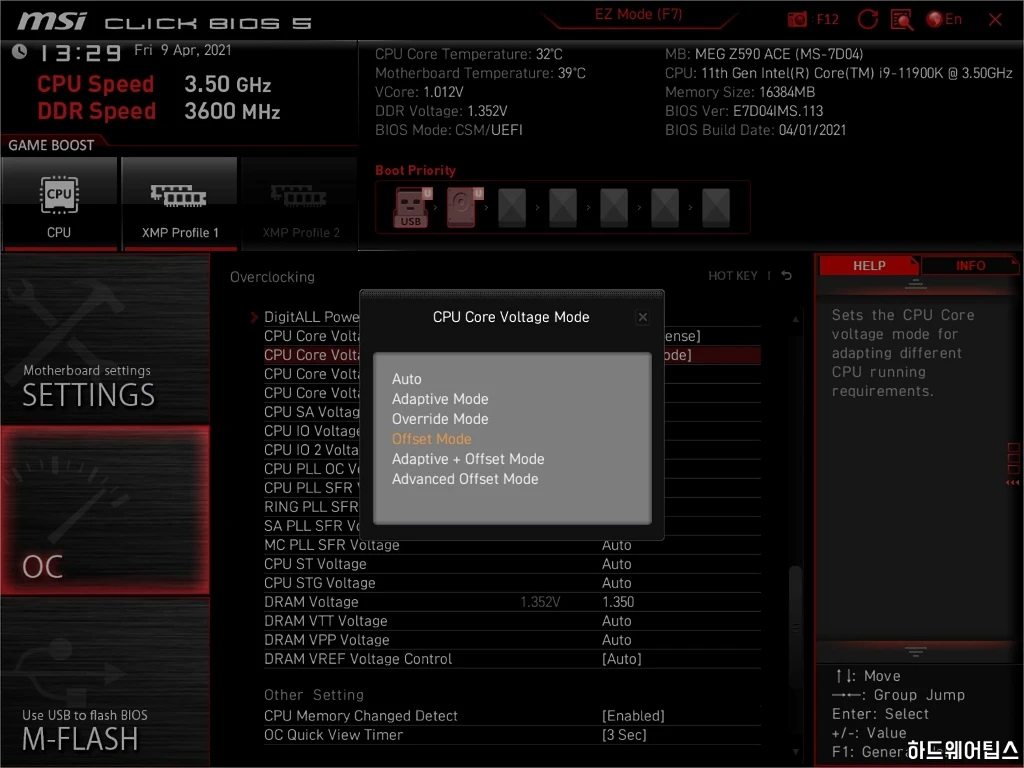Select DRAM VTT Voltage row
The width and height of the screenshot is (1024, 768).
coord(512,621)
